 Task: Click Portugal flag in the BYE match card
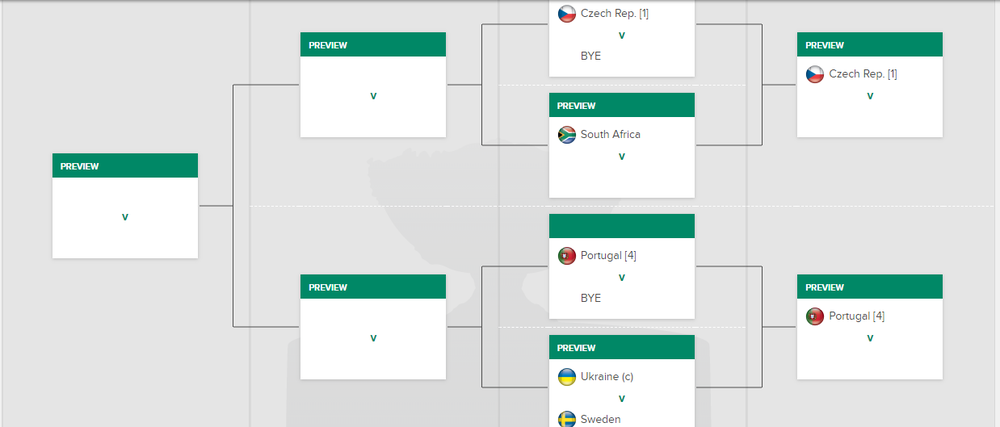[566, 256]
